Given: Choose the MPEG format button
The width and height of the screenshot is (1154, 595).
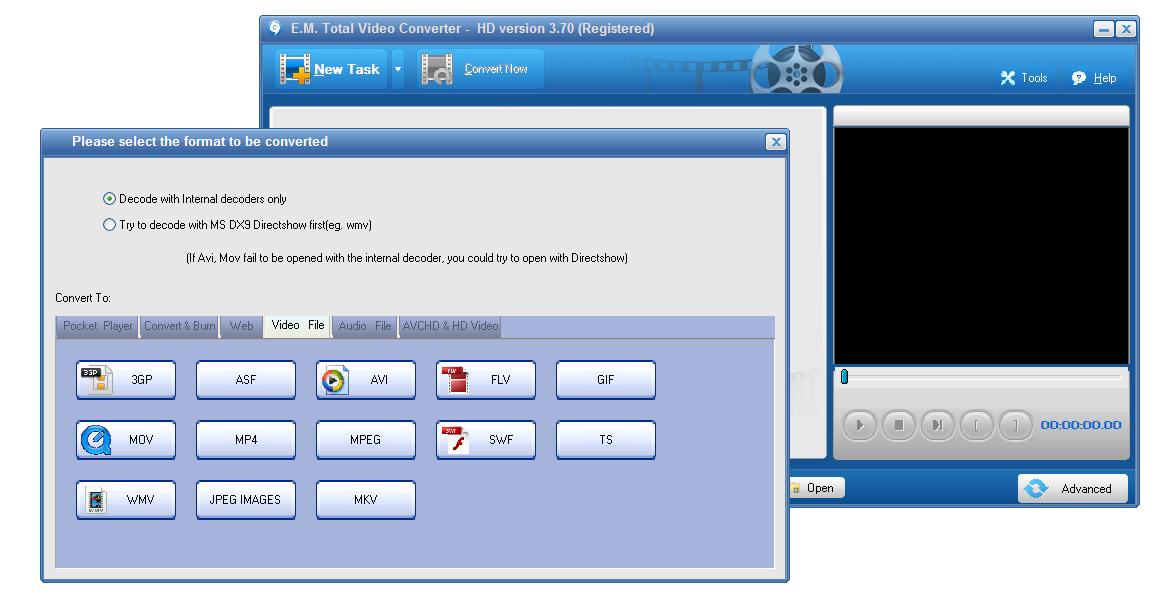Looking at the screenshot, I should coord(366,440).
